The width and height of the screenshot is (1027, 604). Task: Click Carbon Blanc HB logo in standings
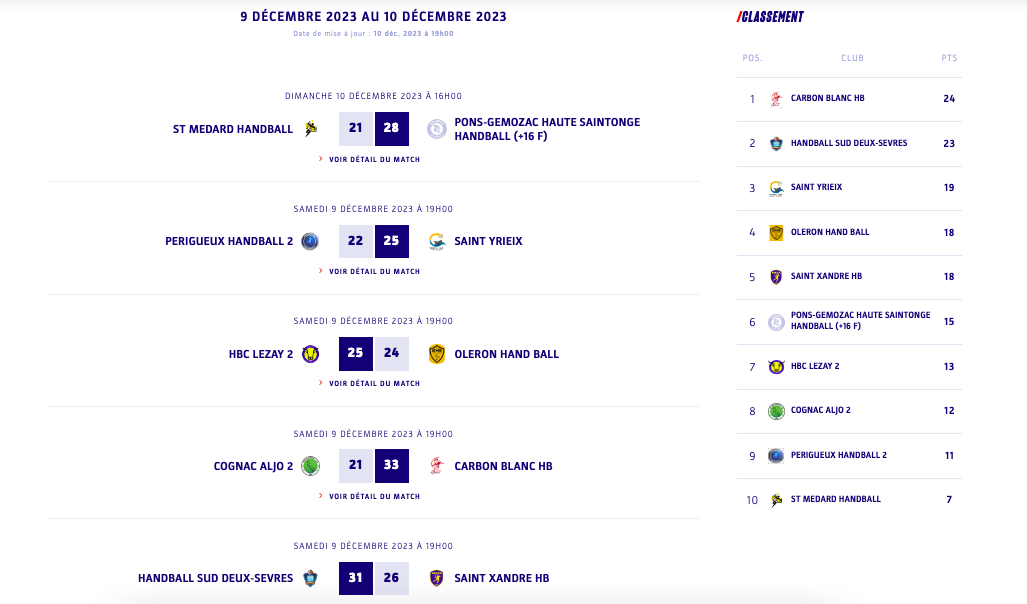click(776, 99)
